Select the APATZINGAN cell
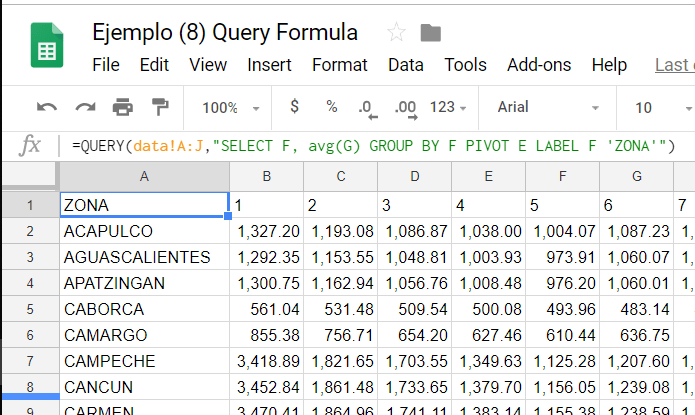Viewport: 695px width, 415px height. (144, 283)
